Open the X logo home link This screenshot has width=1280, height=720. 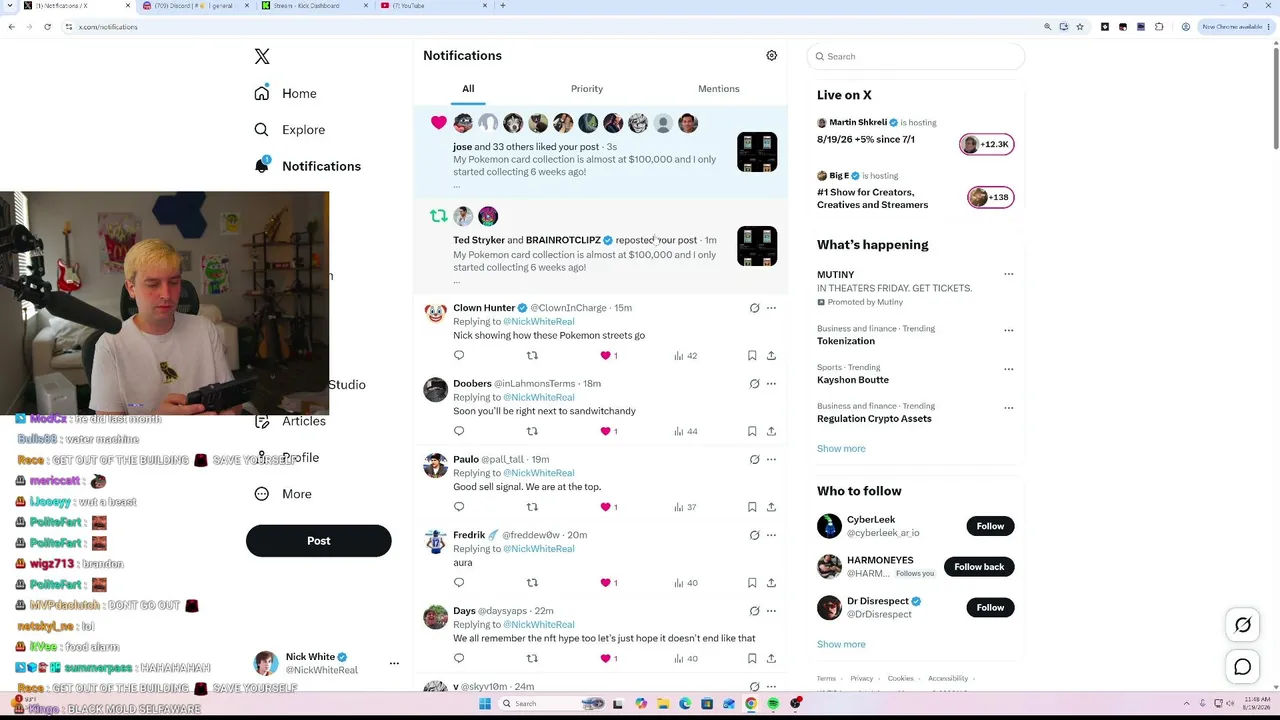pyautogui.click(x=262, y=57)
